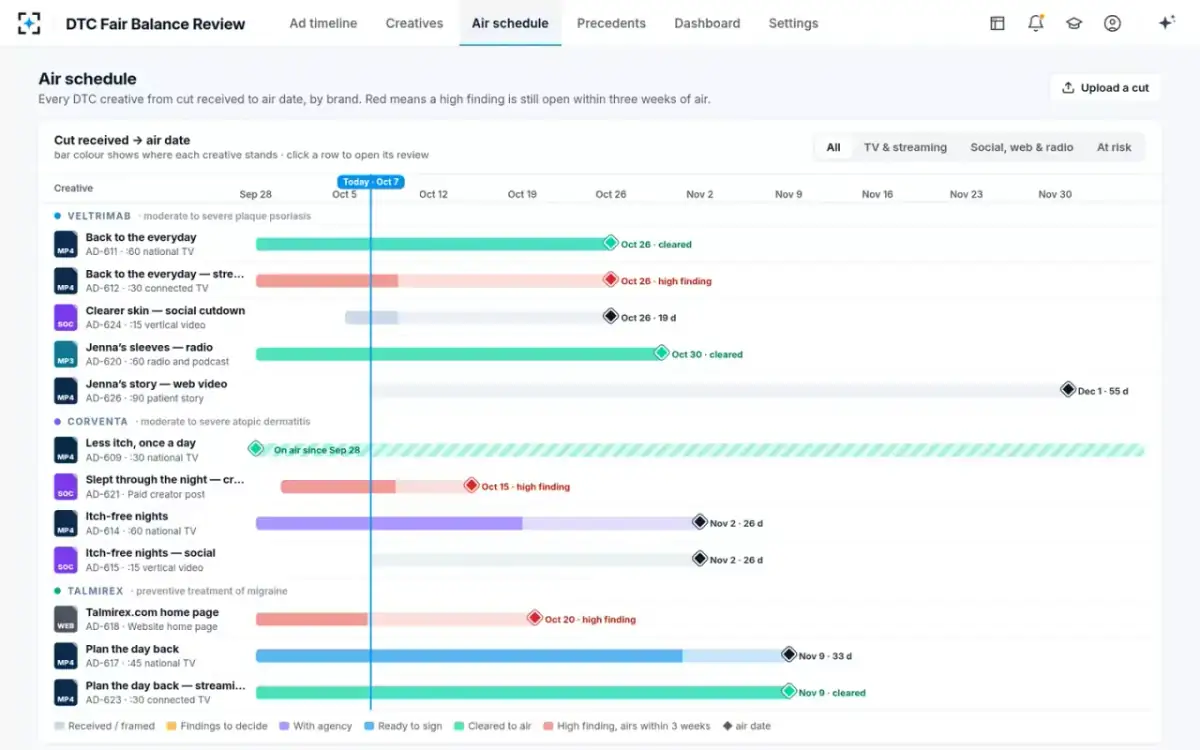Click the Oct 20 high finding diamond
Image resolution: width=1200 pixels, height=750 pixels.
(534, 618)
